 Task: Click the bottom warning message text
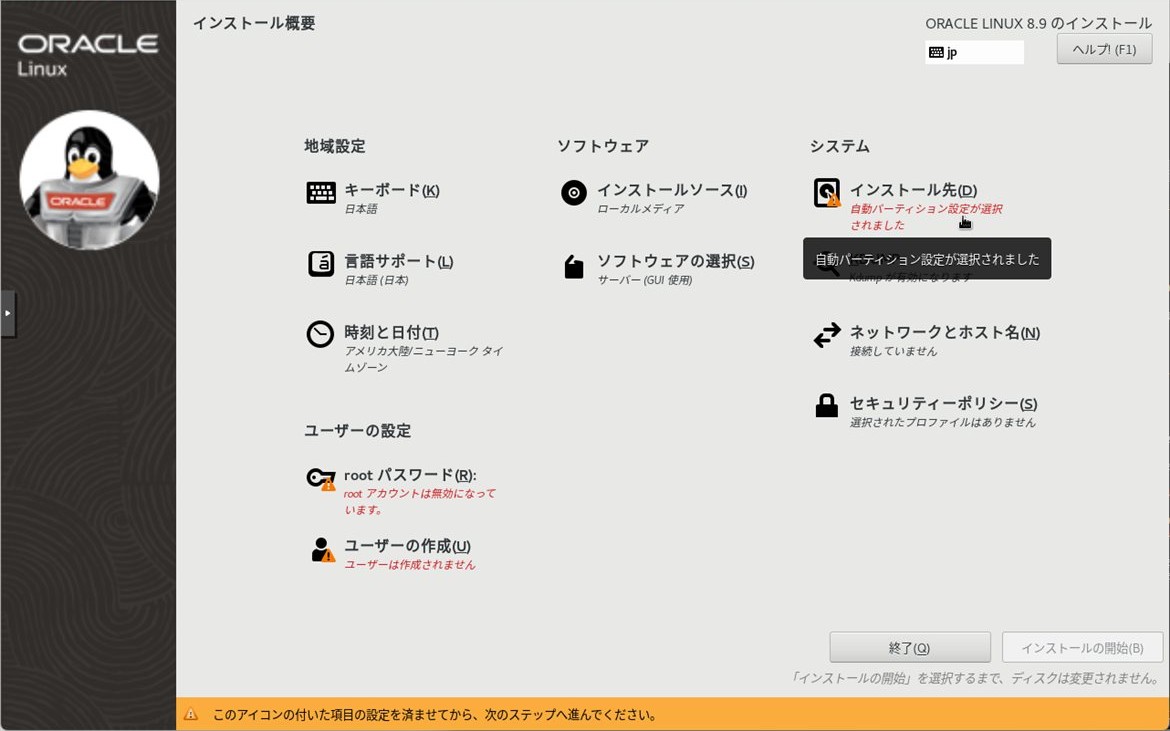click(434, 715)
